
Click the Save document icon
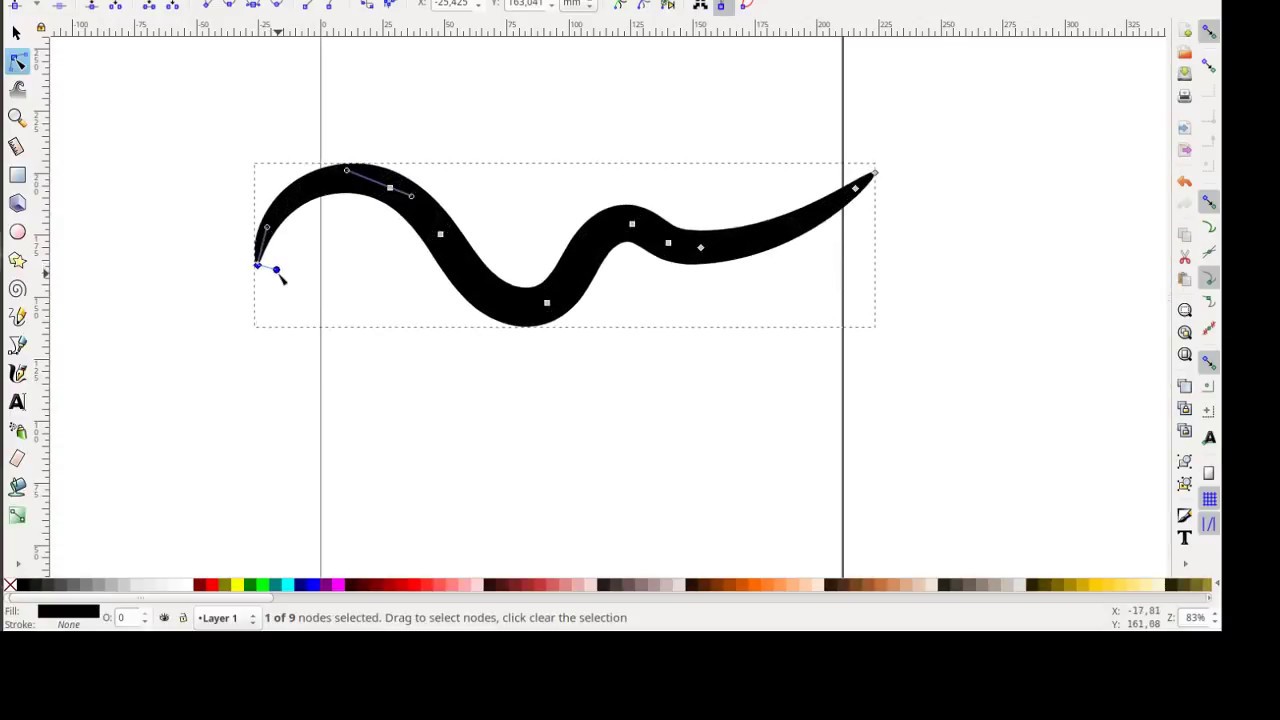1185,73
